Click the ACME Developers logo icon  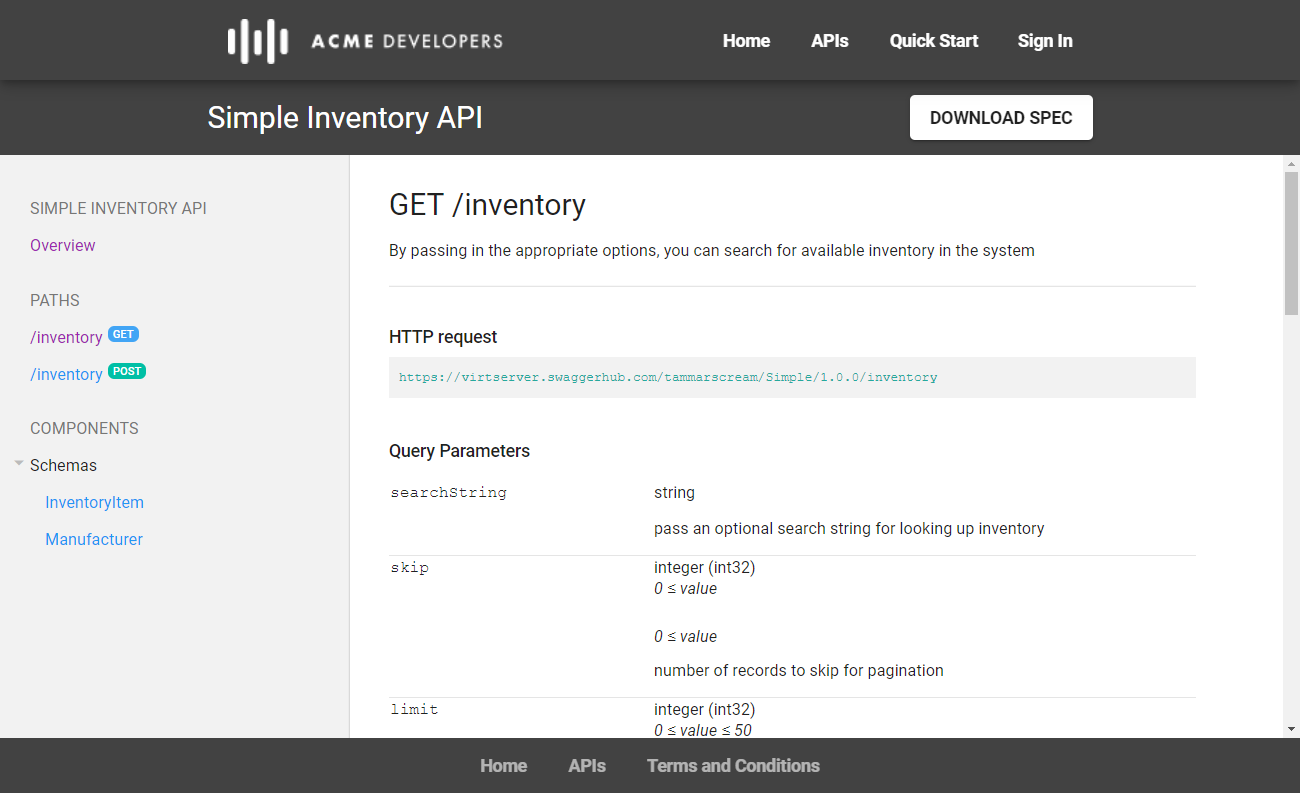(x=257, y=41)
